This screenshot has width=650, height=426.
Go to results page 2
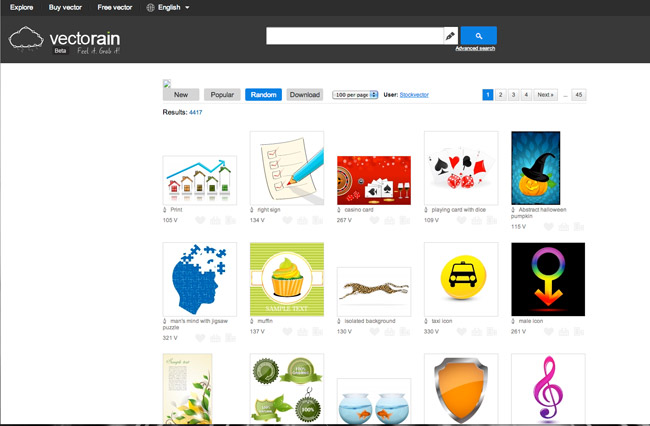tap(501, 94)
